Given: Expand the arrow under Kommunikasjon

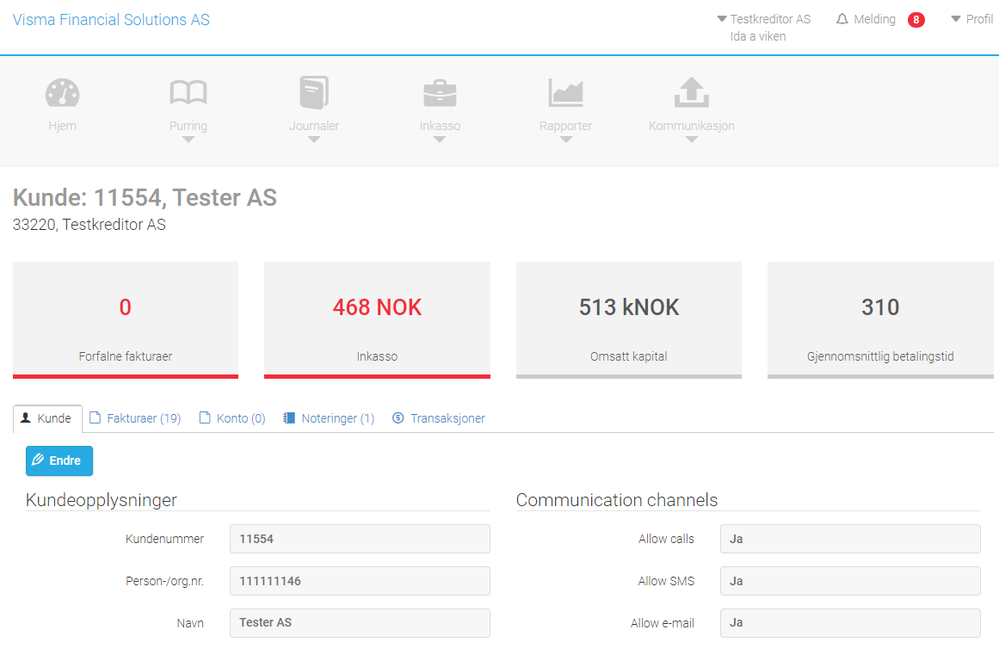Looking at the screenshot, I should coord(691,140).
